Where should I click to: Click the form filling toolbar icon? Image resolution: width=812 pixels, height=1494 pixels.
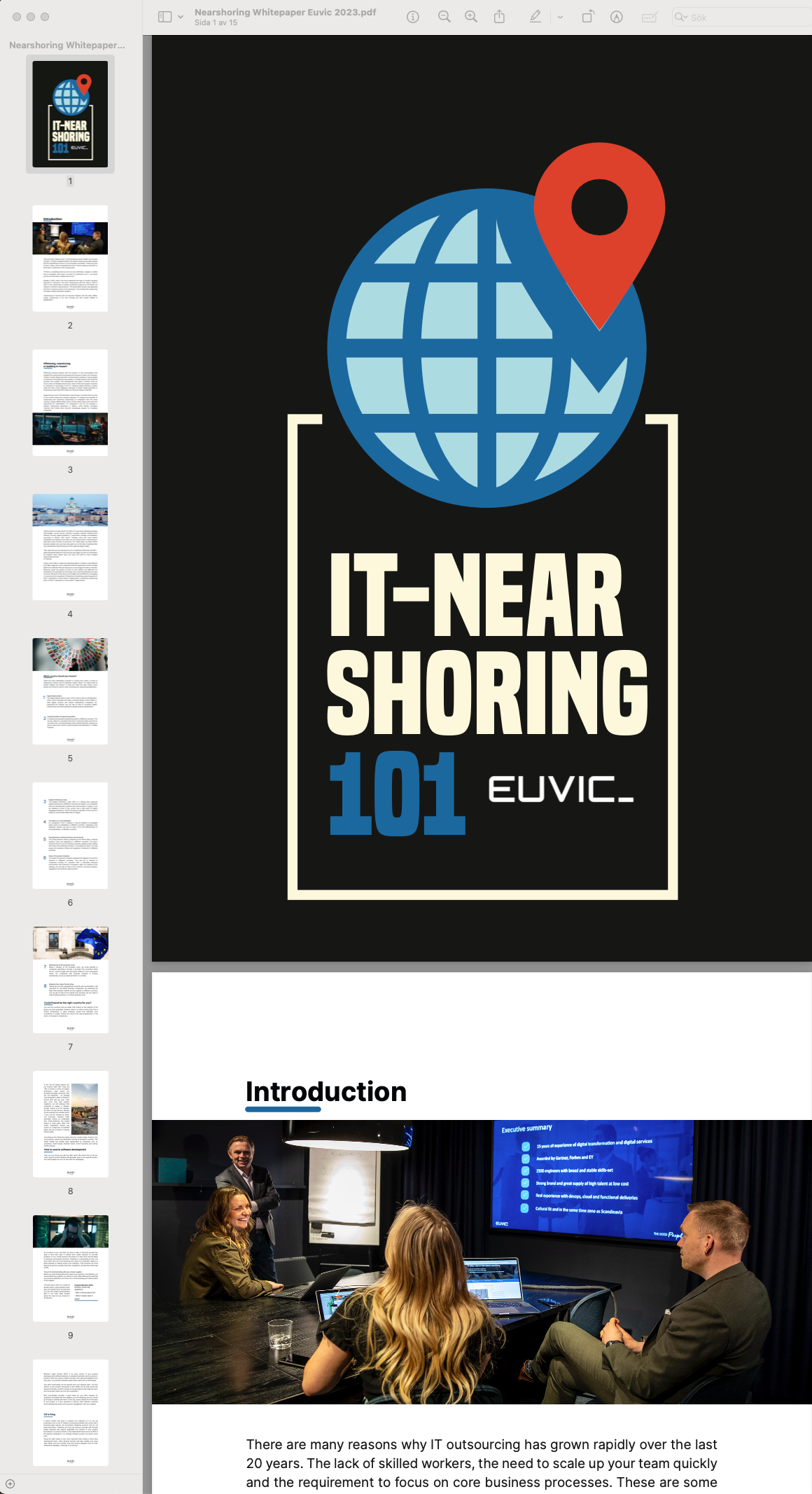coord(650,17)
